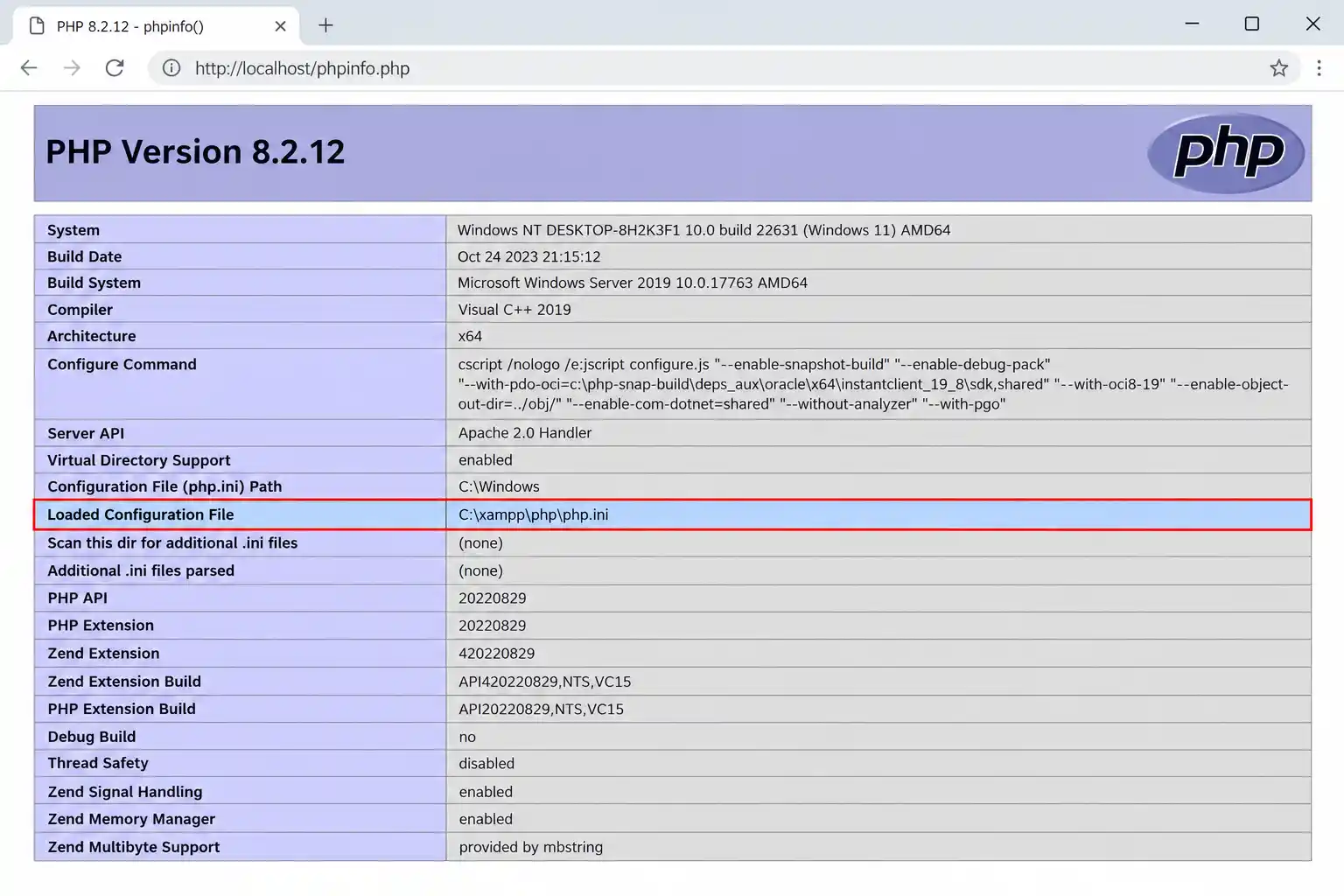Click the 'C:\Windows' path value
This screenshot has width=1344, height=896.
(x=499, y=486)
